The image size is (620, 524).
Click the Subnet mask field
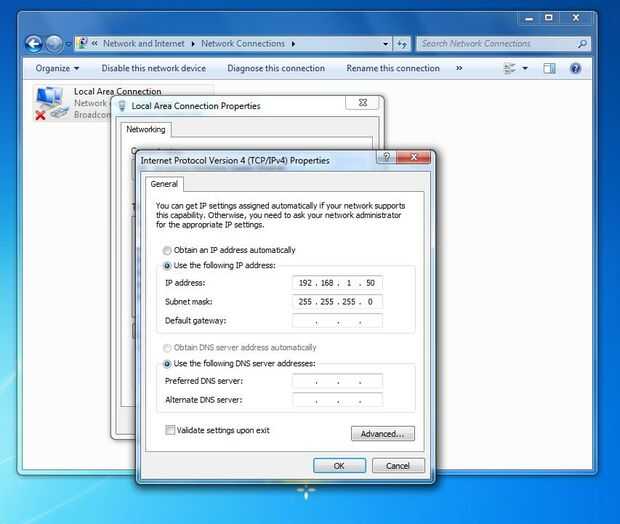337,302
